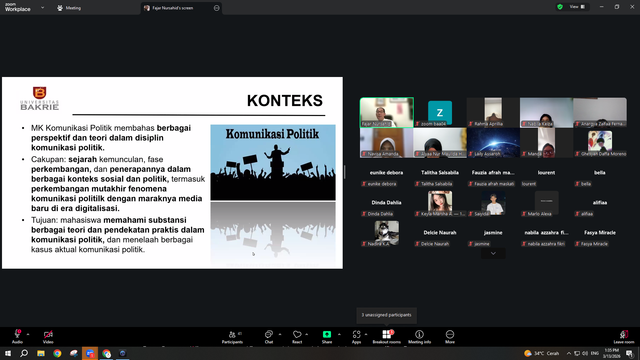Click the green encryption shield icon
The width and height of the screenshot is (640, 360).
tap(560, 7)
